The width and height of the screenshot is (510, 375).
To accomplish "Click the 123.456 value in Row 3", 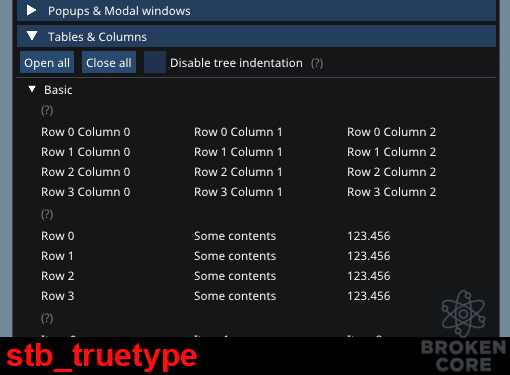I will click(x=369, y=296).
